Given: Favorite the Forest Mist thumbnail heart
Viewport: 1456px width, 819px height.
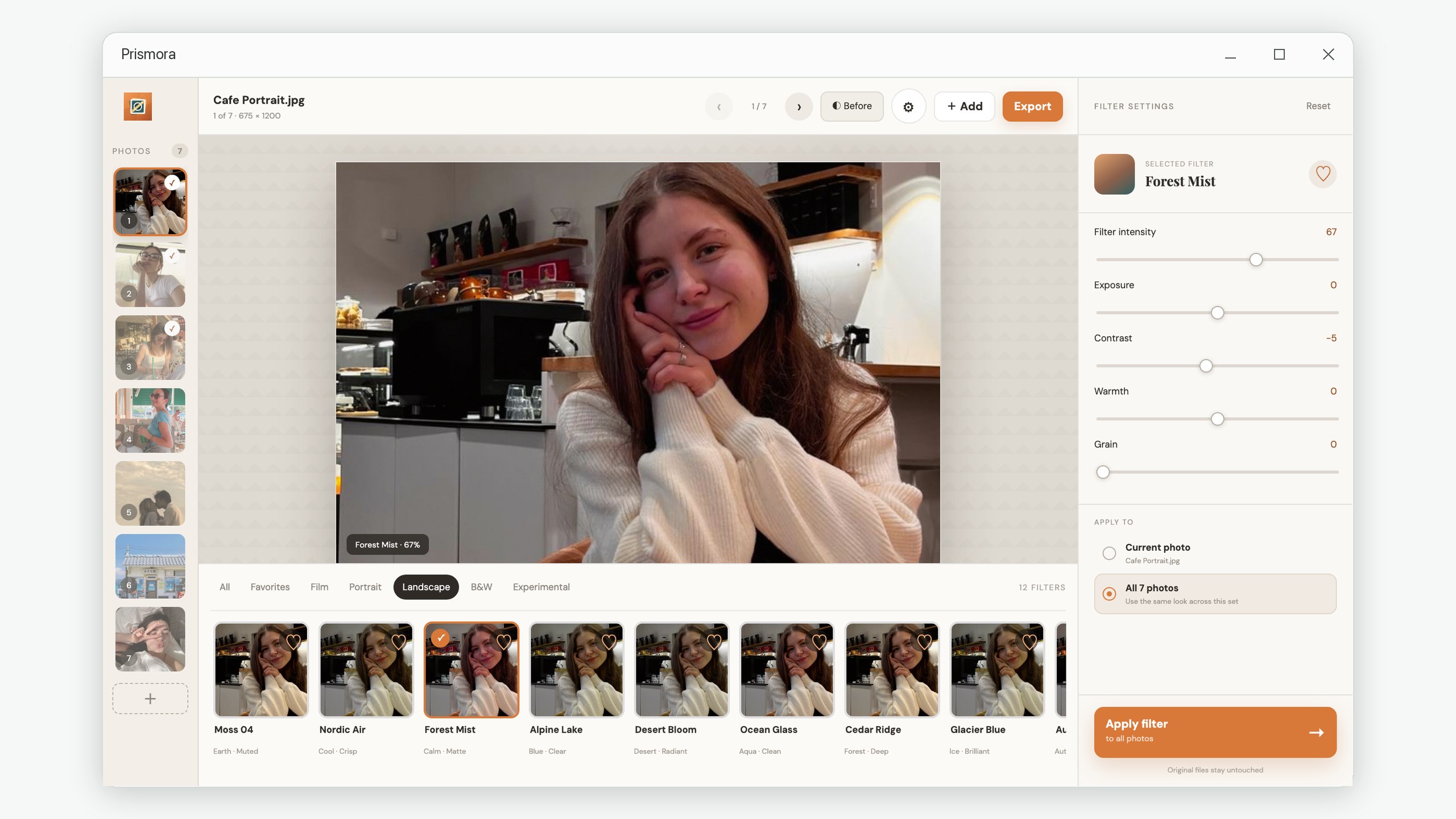Looking at the screenshot, I should coord(503,642).
